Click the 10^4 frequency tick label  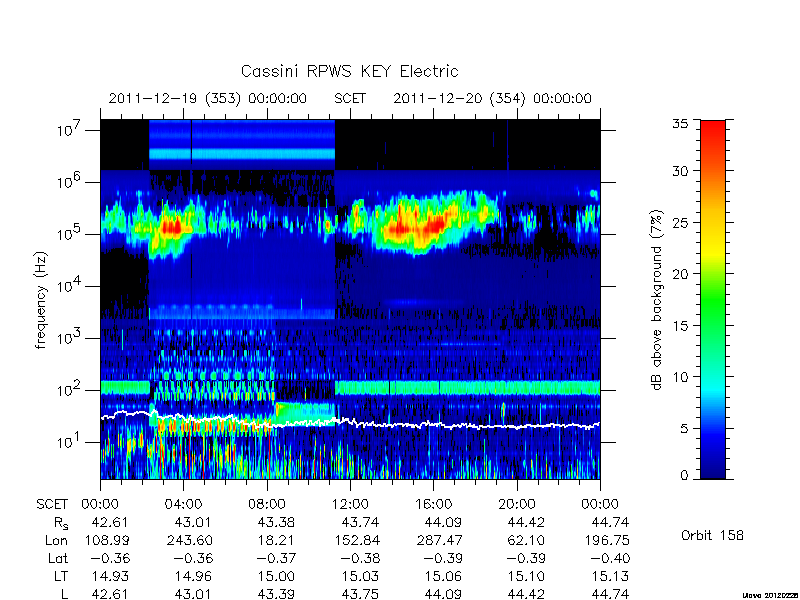click(x=70, y=285)
